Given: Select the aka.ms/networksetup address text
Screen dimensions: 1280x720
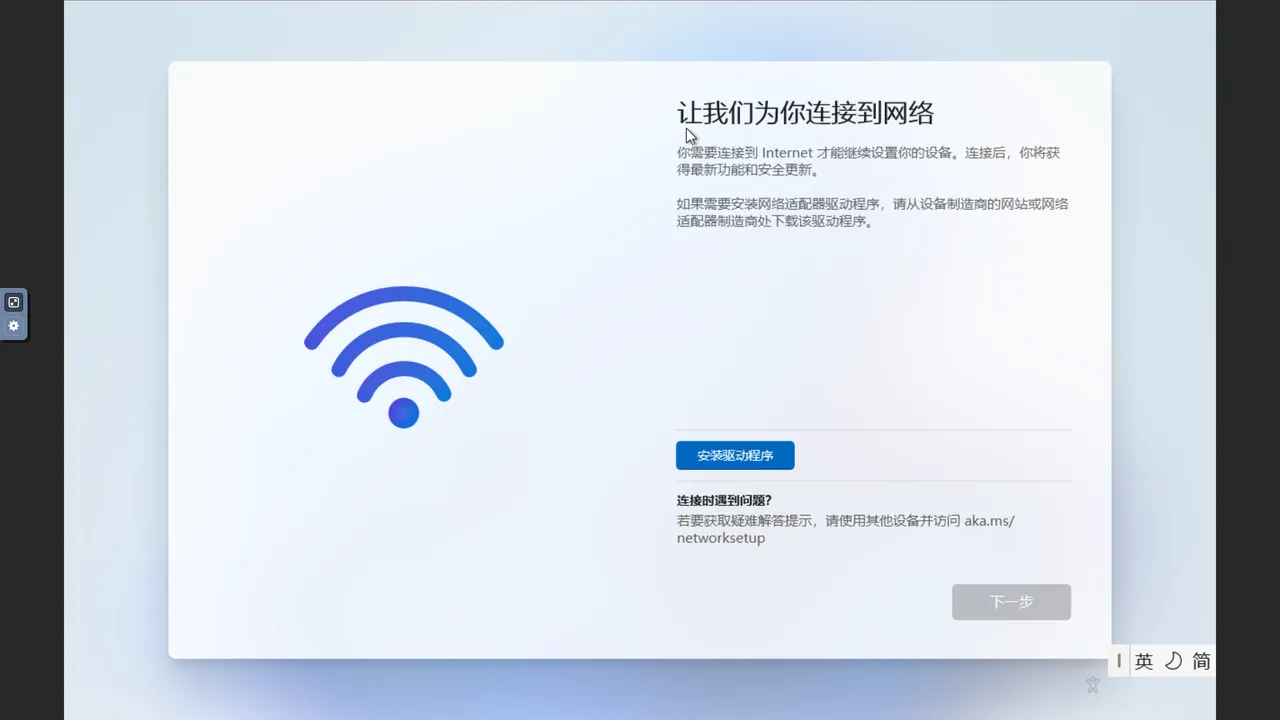Looking at the screenshot, I should (x=845, y=529).
